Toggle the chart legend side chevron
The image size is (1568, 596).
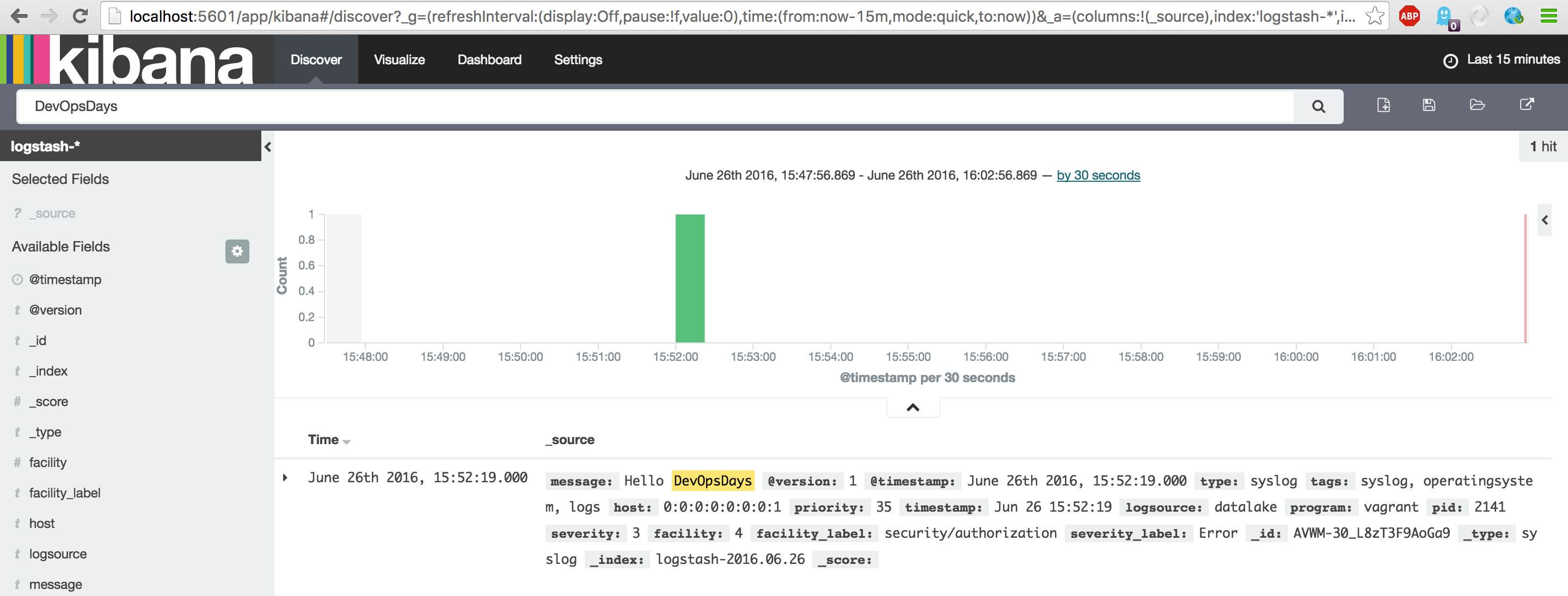coord(1544,220)
